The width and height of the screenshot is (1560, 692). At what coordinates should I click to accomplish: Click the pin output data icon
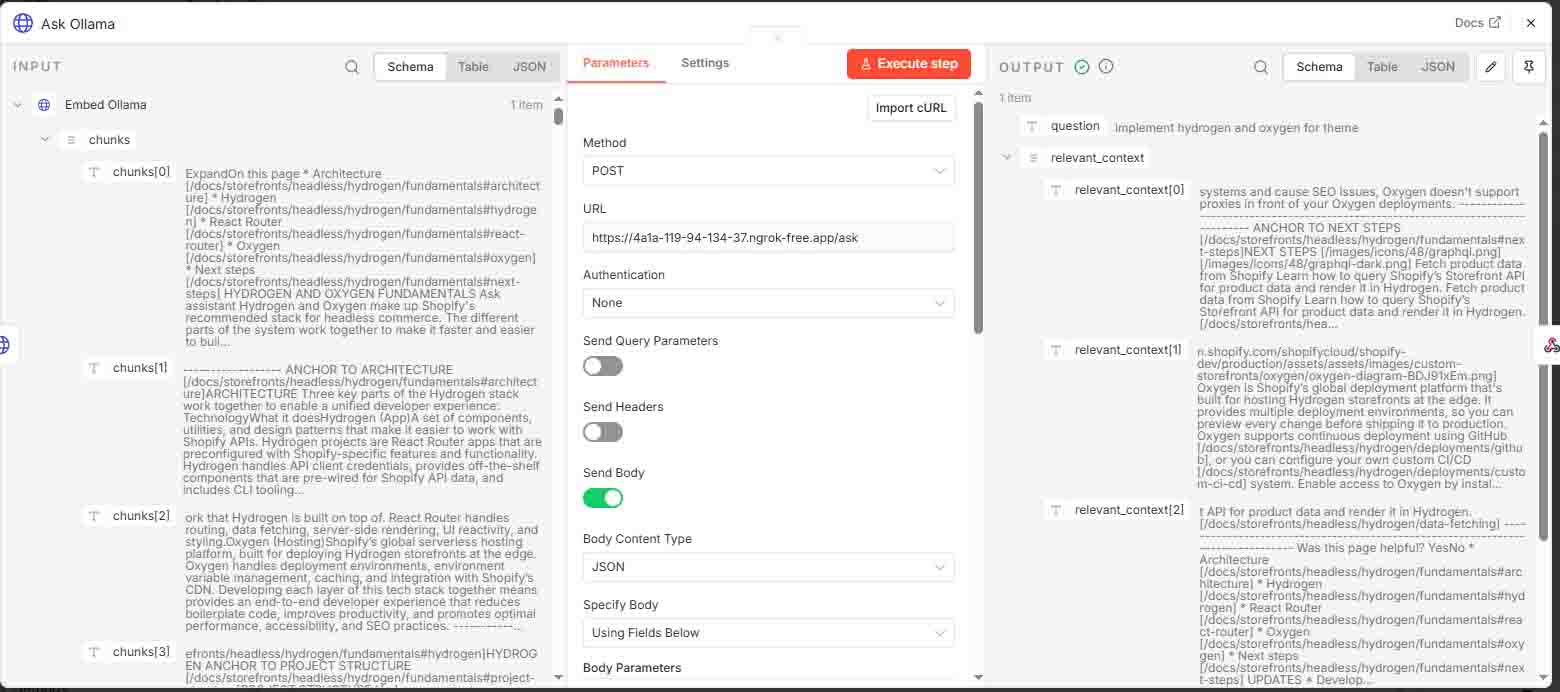(x=1529, y=67)
